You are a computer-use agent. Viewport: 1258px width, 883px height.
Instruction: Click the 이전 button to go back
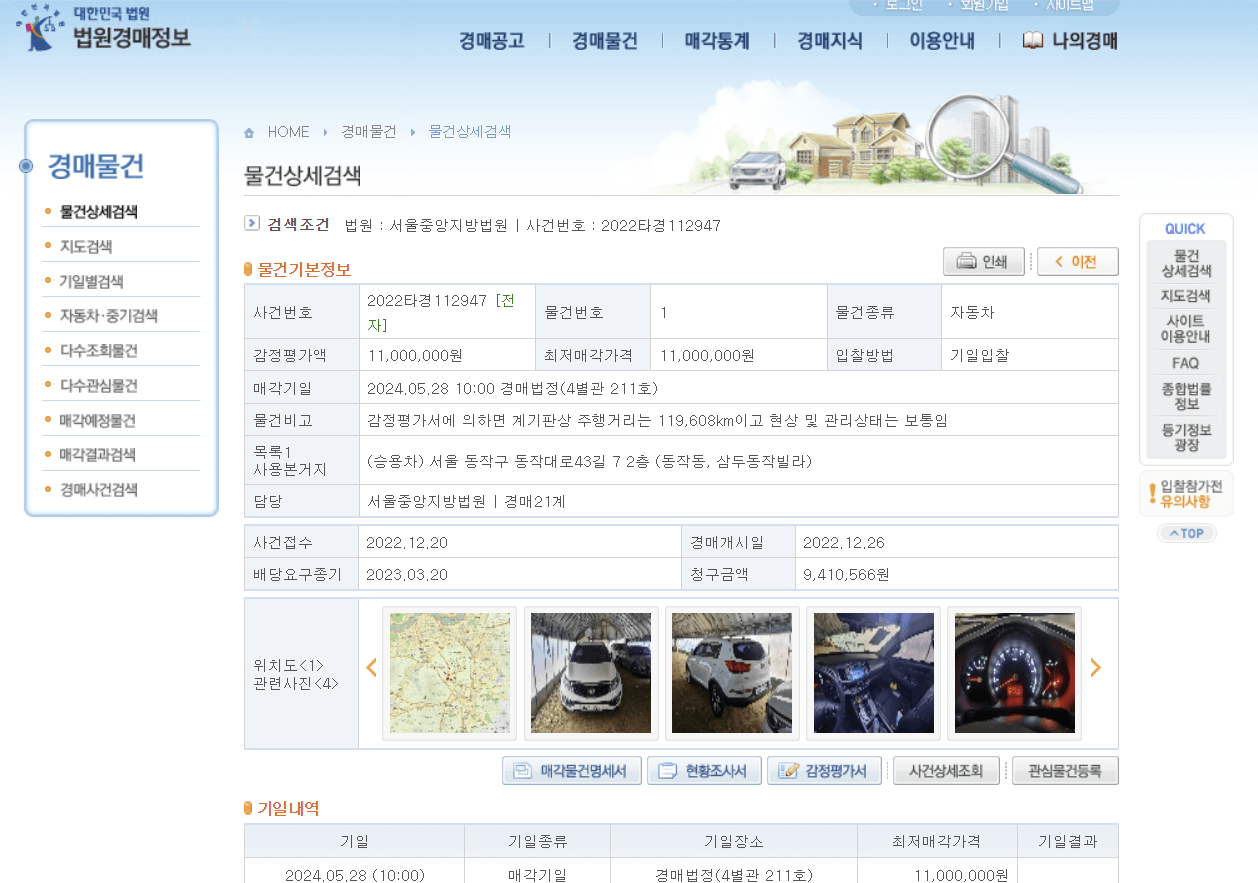[1077, 261]
